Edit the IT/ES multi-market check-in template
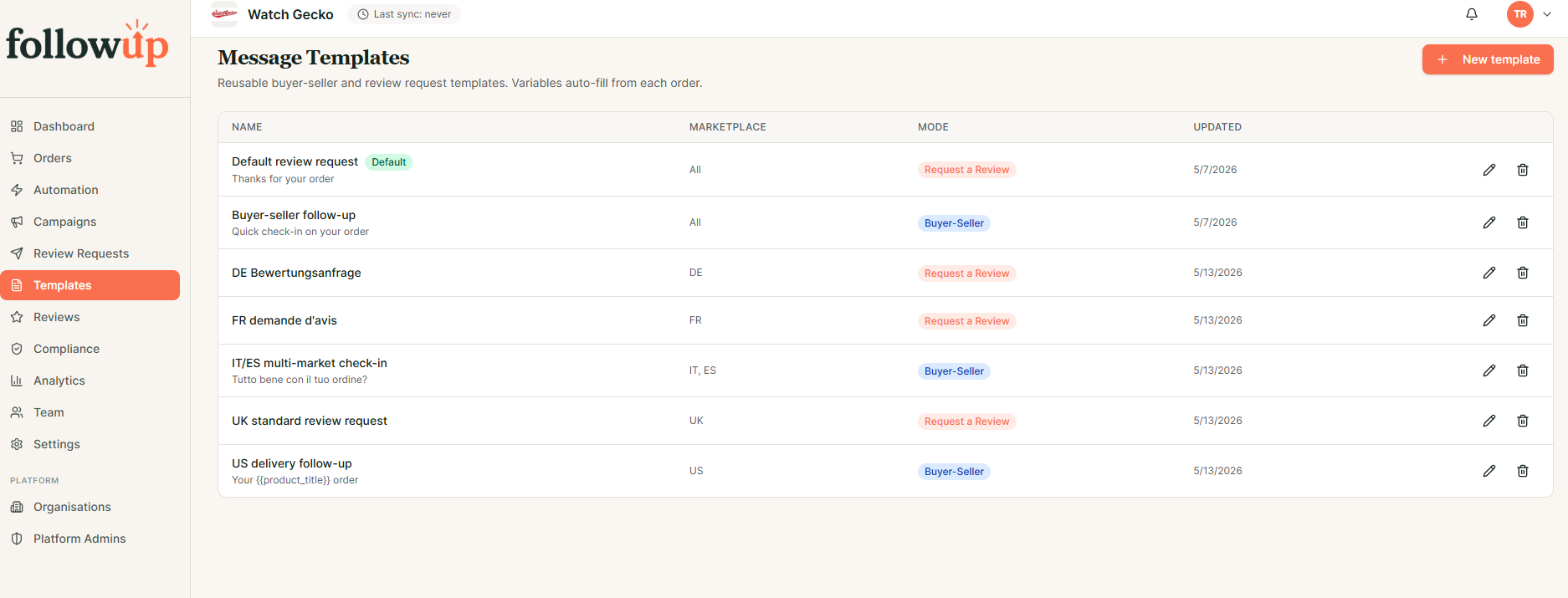The image size is (1568, 598). (1489, 371)
